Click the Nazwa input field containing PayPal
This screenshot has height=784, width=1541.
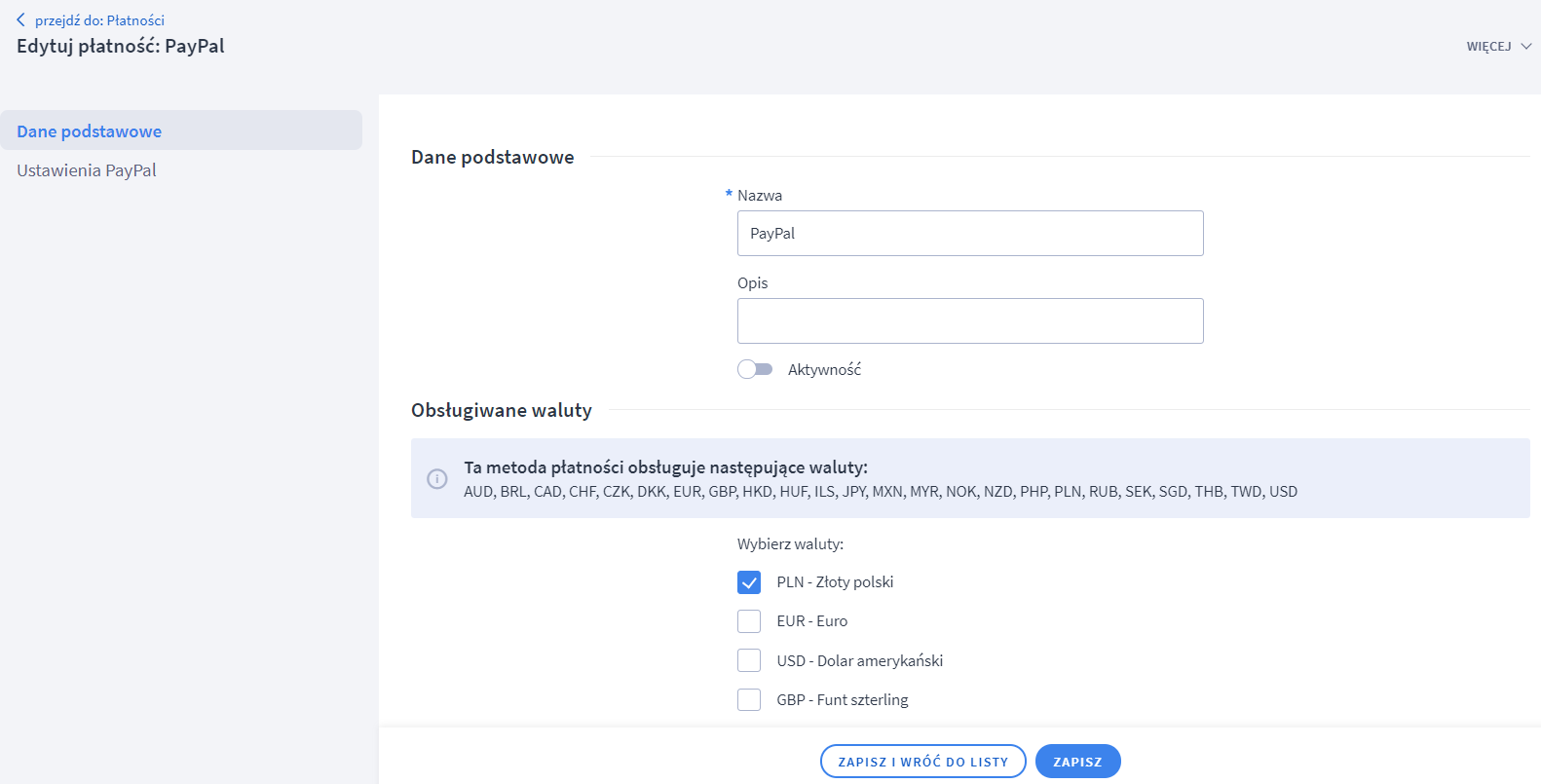click(x=970, y=234)
